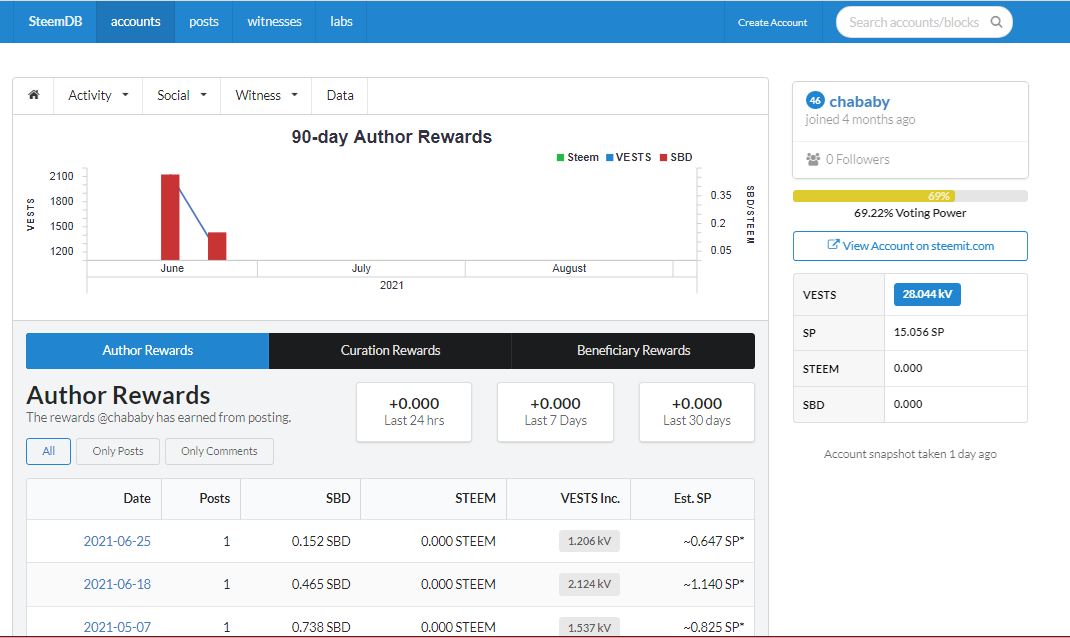Click the search magnifier icon
This screenshot has height=638, width=1070.
996,22
